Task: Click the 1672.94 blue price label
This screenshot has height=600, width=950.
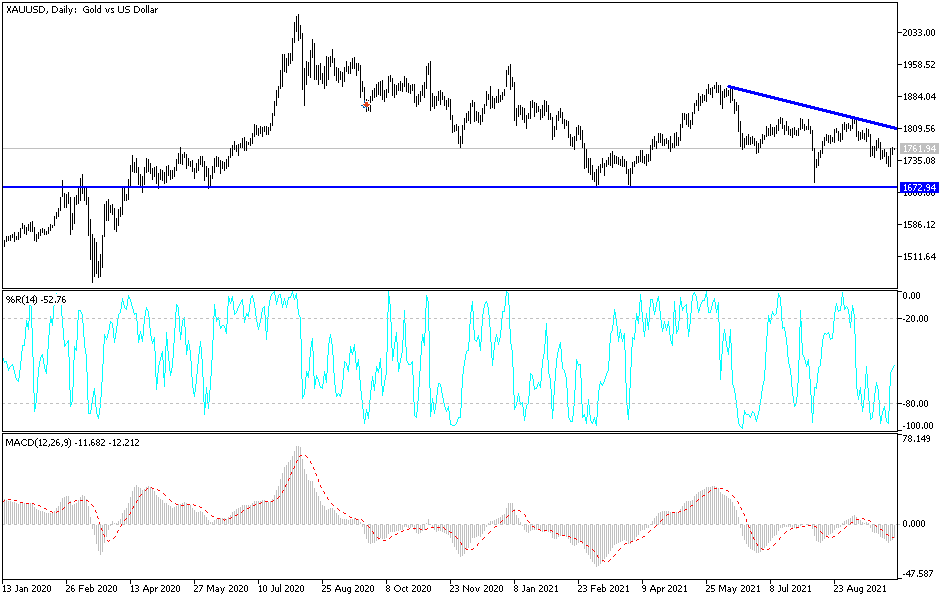Action: (x=919, y=188)
